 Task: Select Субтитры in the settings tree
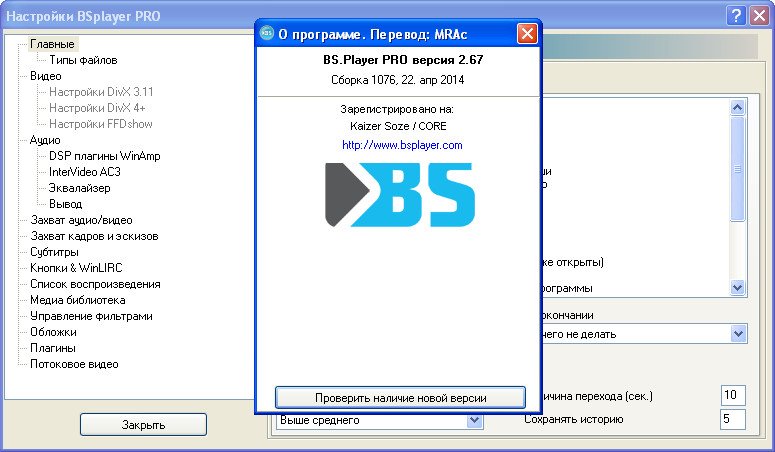[54, 252]
